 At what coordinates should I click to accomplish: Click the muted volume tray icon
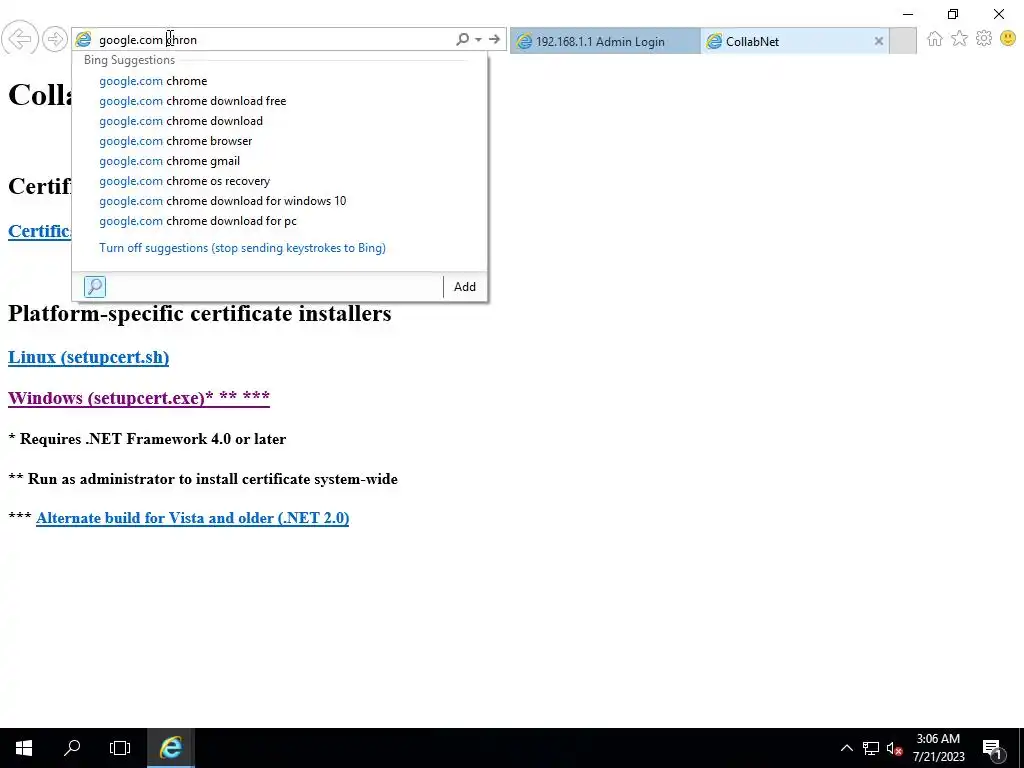point(894,748)
